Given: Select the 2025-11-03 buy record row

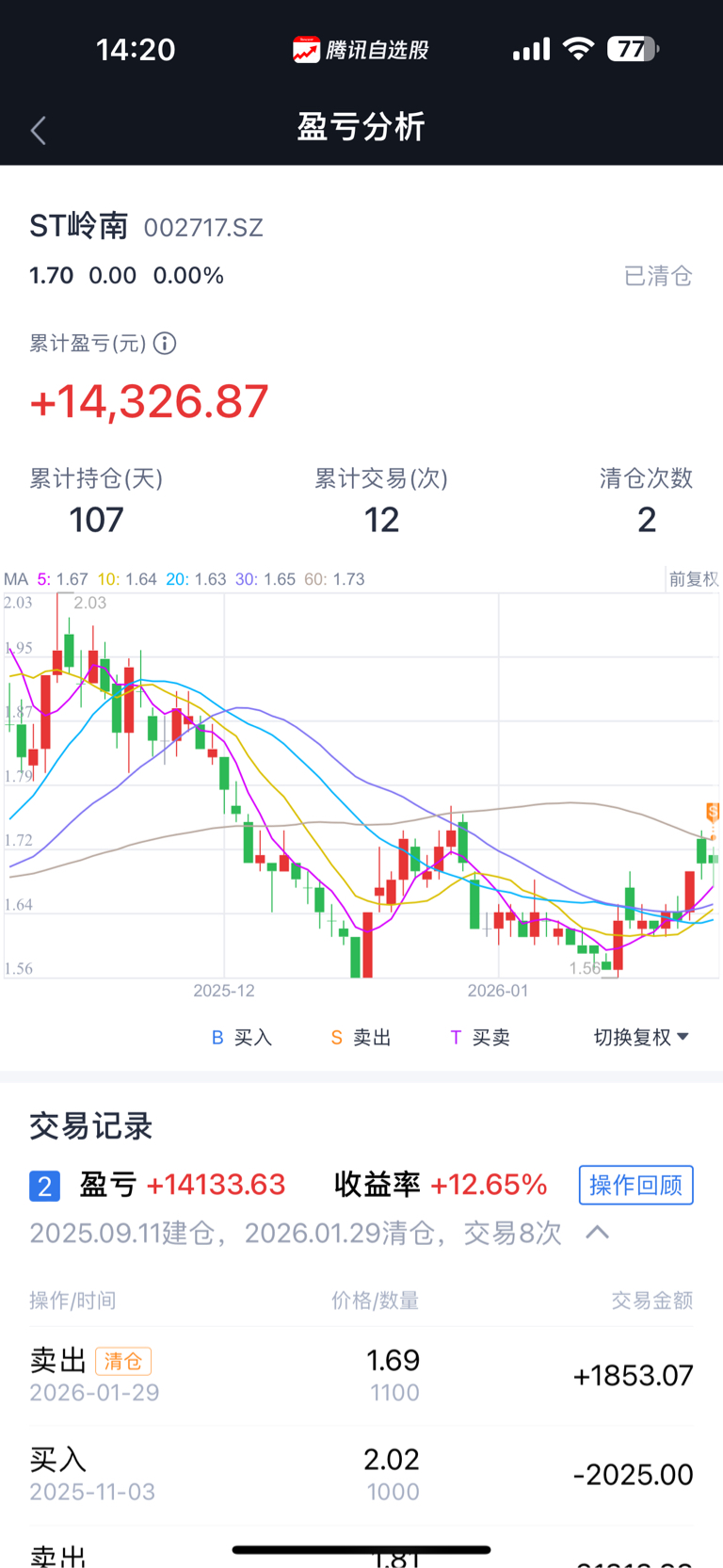Looking at the screenshot, I should pyautogui.click(x=361, y=1475).
